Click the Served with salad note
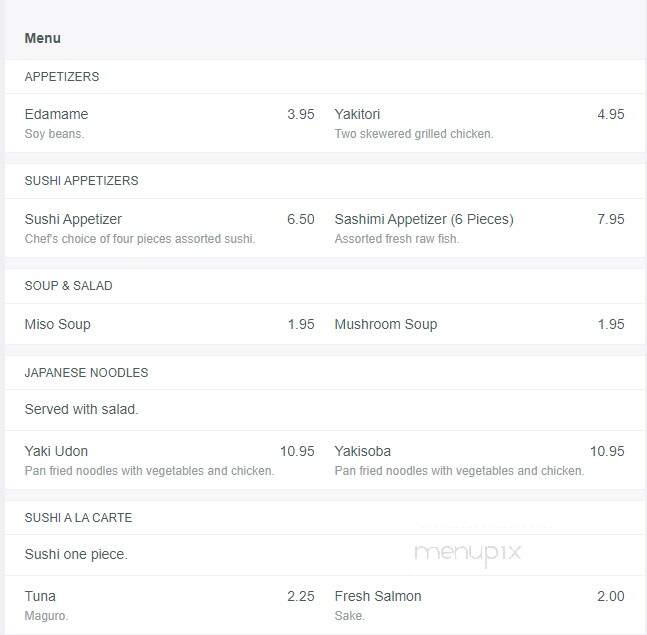The height and width of the screenshot is (635, 647). (x=81, y=409)
